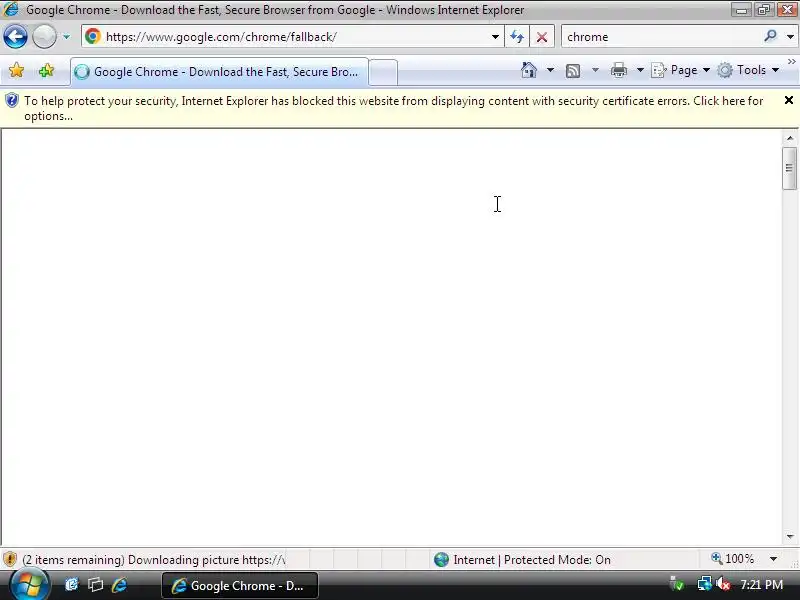Screen dimensions: 800x600
Task: Minimize the Internet Explorer window
Action: tap(741, 9)
